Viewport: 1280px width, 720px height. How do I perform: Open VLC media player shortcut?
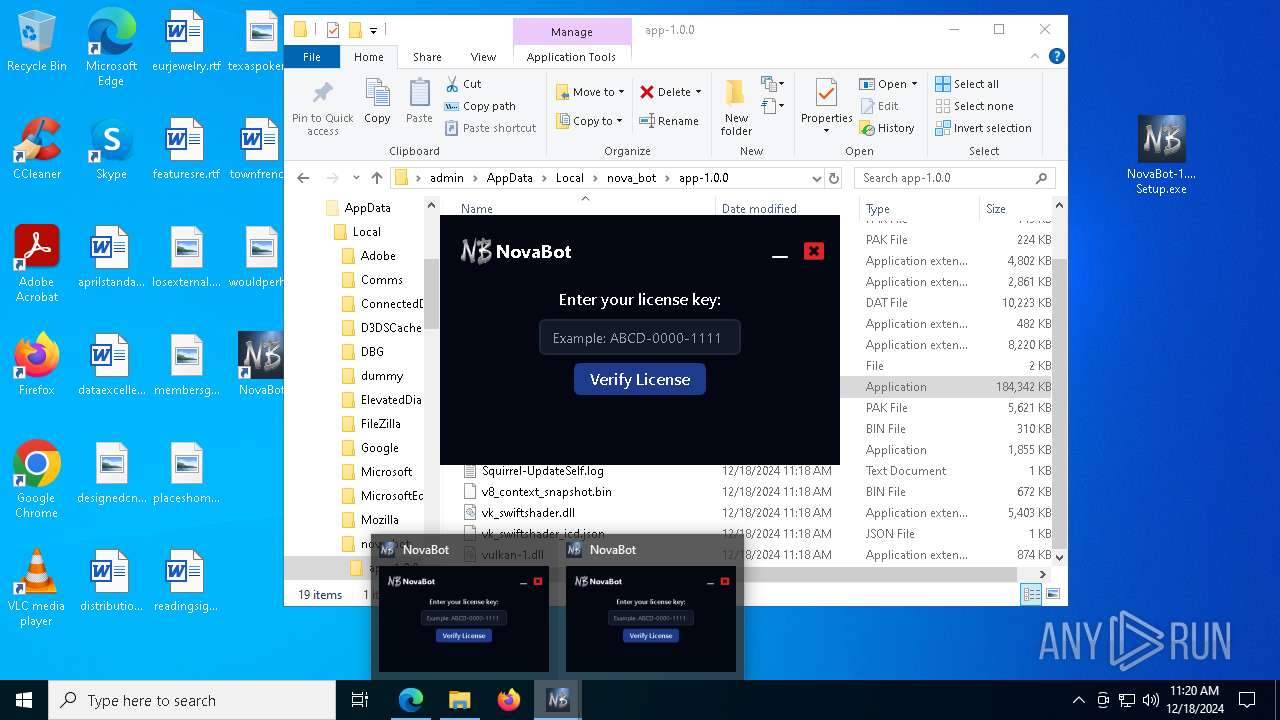pos(37,588)
